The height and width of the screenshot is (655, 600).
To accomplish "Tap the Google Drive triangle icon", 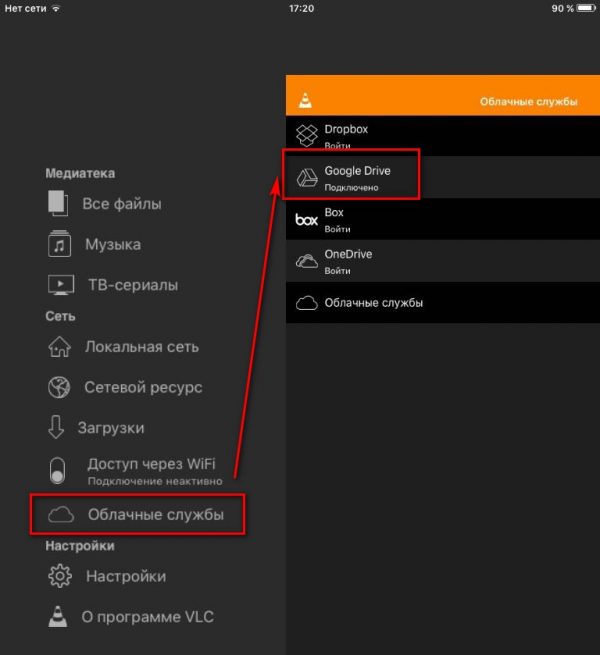I will click(x=306, y=177).
